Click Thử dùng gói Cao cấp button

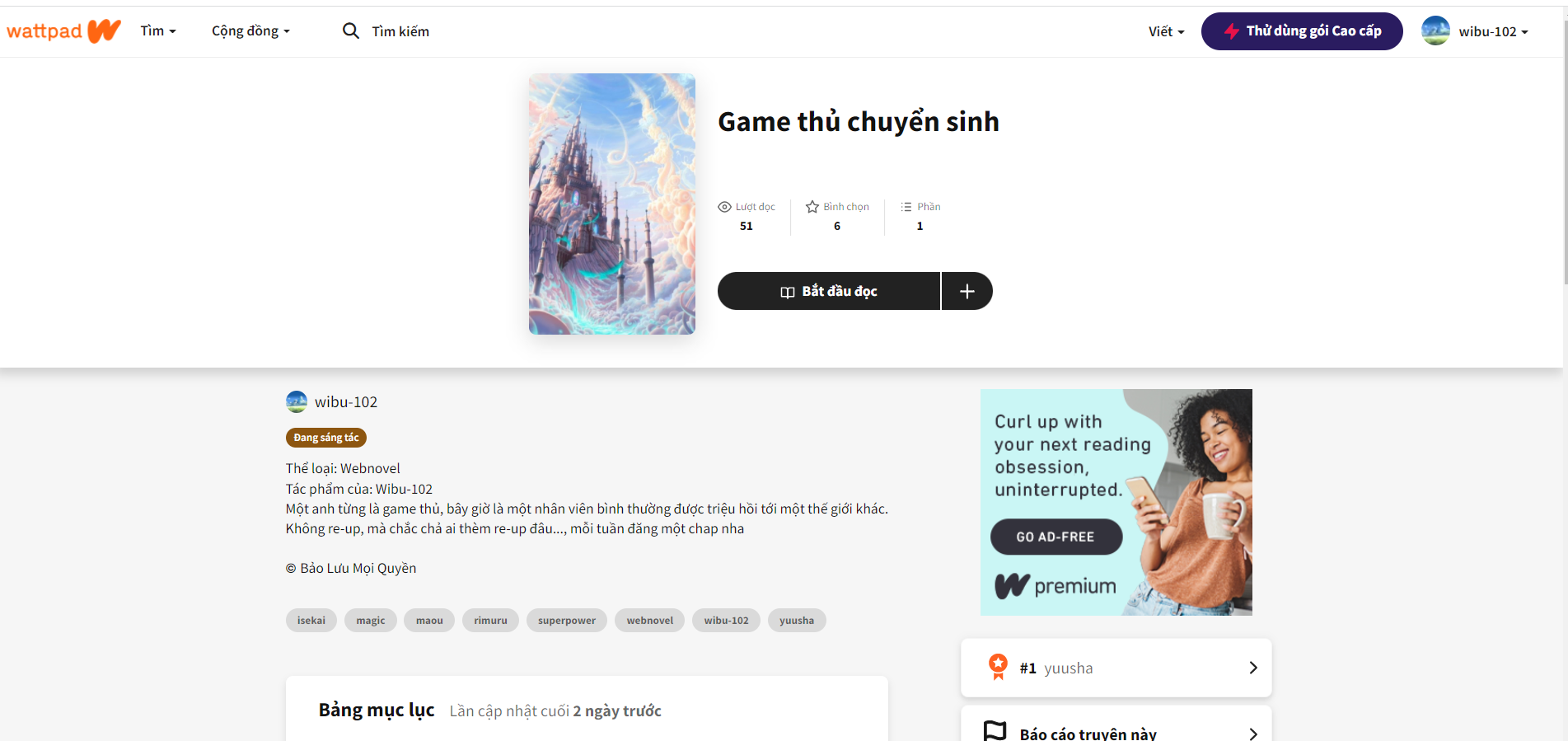tap(1302, 31)
